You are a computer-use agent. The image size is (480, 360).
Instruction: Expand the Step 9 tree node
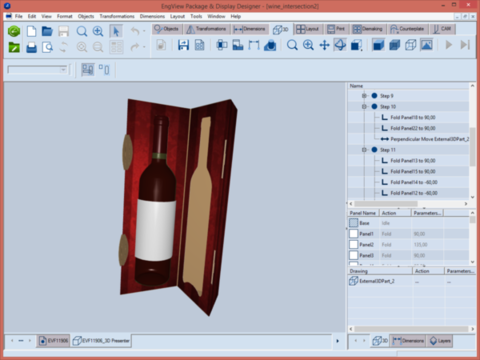(364, 96)
